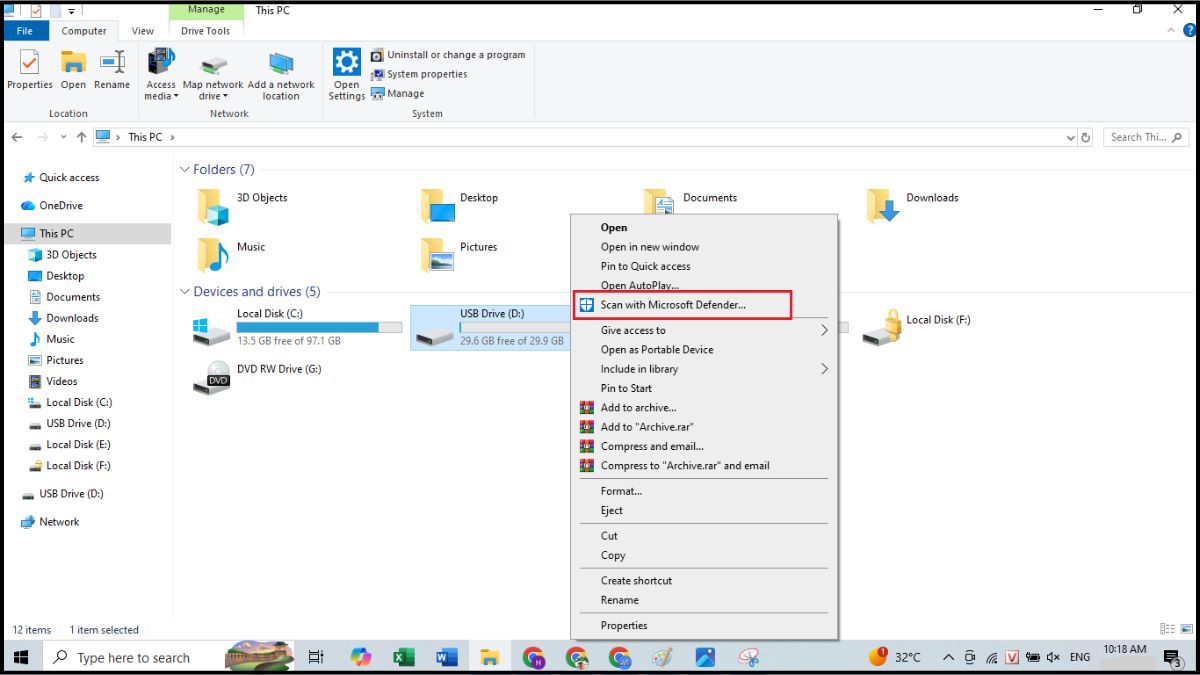This screenshot has width=1200, height=675.
Task: Click the taskbar search box
Action: pyautogui.click(x=170, y=657)
